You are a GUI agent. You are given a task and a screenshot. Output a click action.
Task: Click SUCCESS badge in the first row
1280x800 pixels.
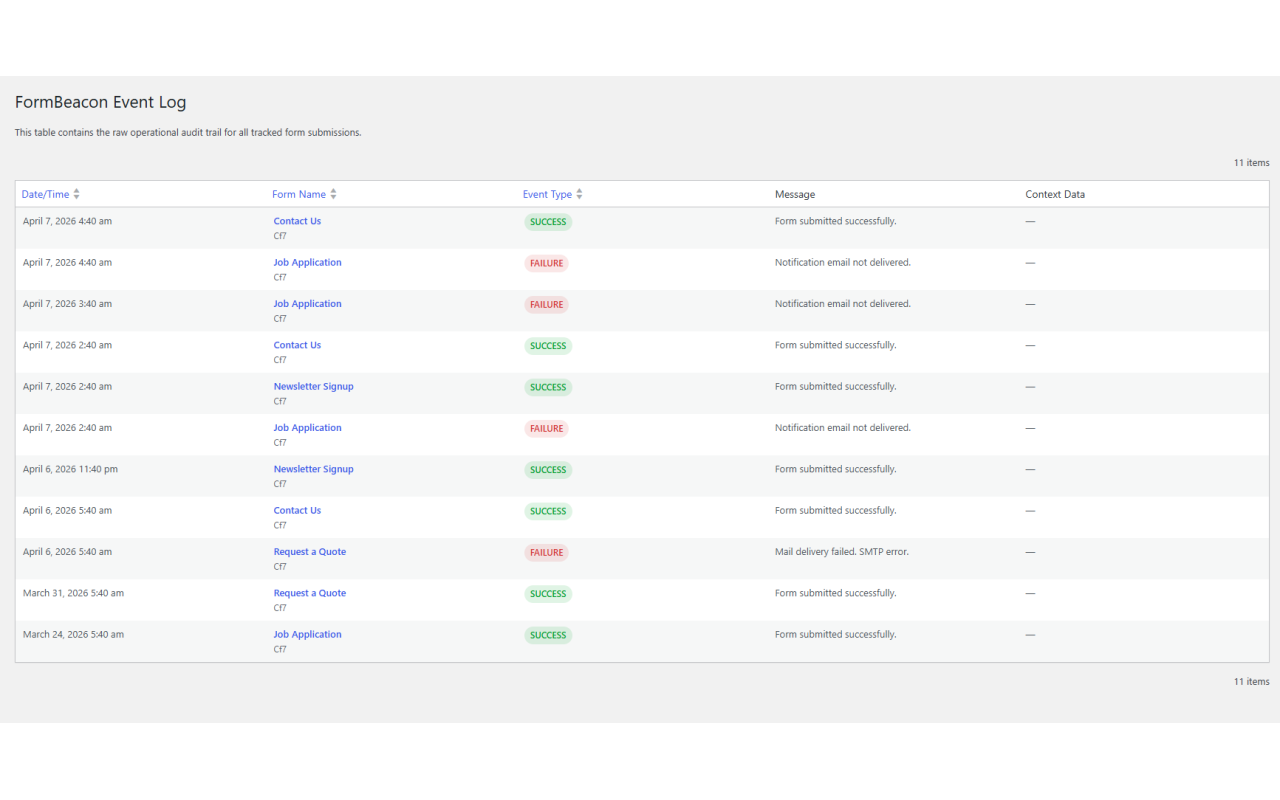click(x=548, y=222)
